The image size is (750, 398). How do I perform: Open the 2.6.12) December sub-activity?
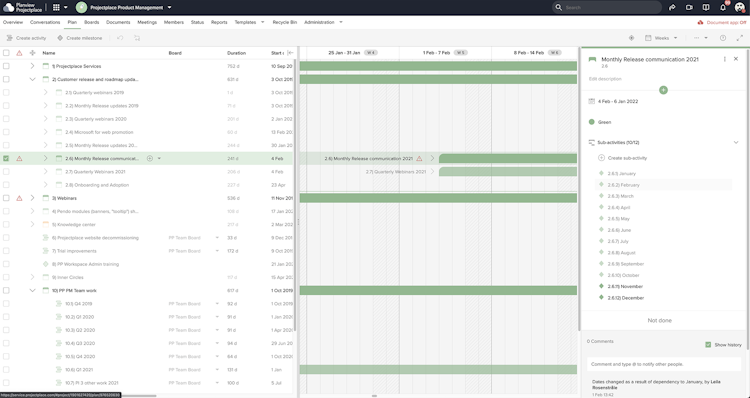coord(626,298)
